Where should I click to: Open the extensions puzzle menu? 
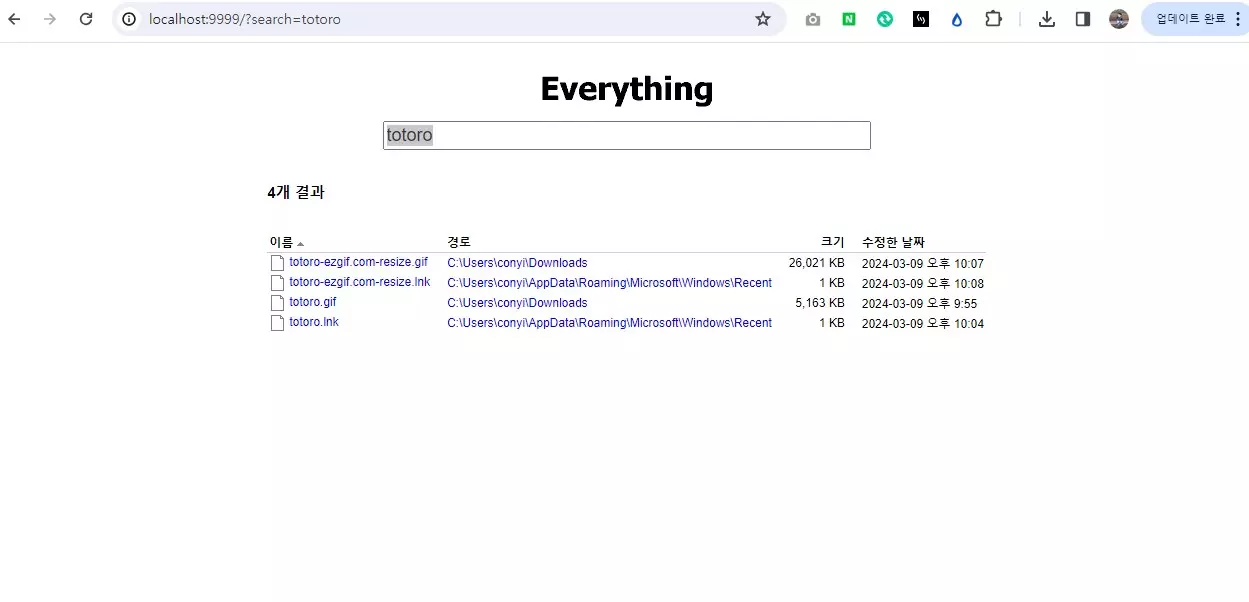coord(993,19)
